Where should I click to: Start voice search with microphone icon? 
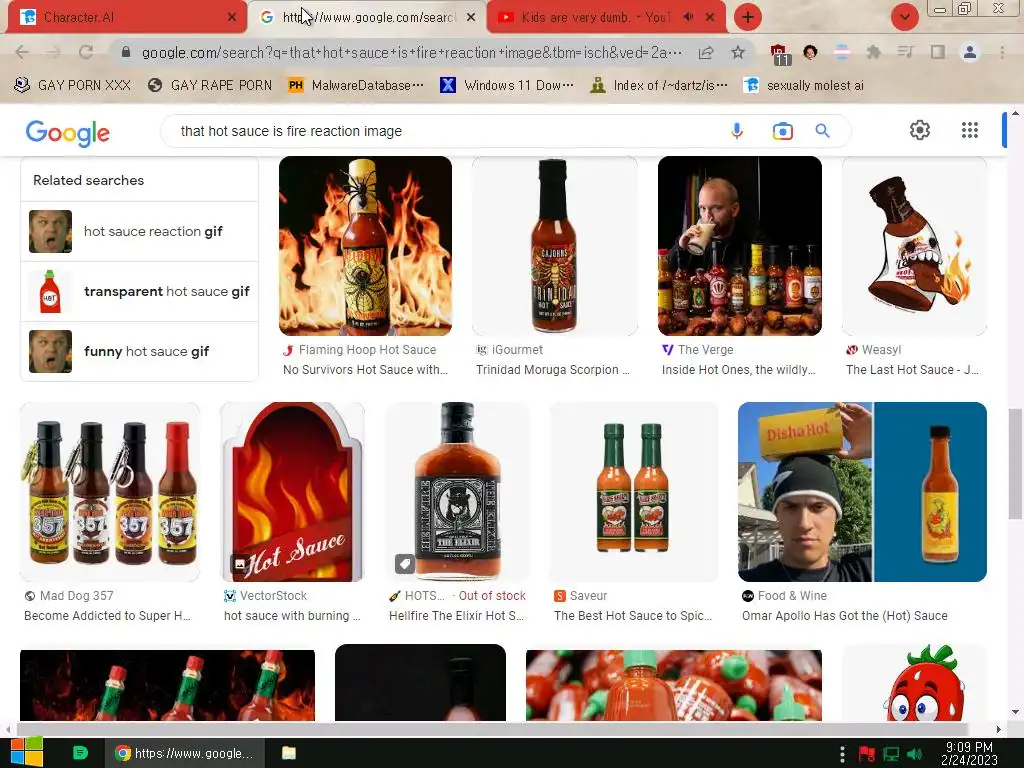[737, 131]
